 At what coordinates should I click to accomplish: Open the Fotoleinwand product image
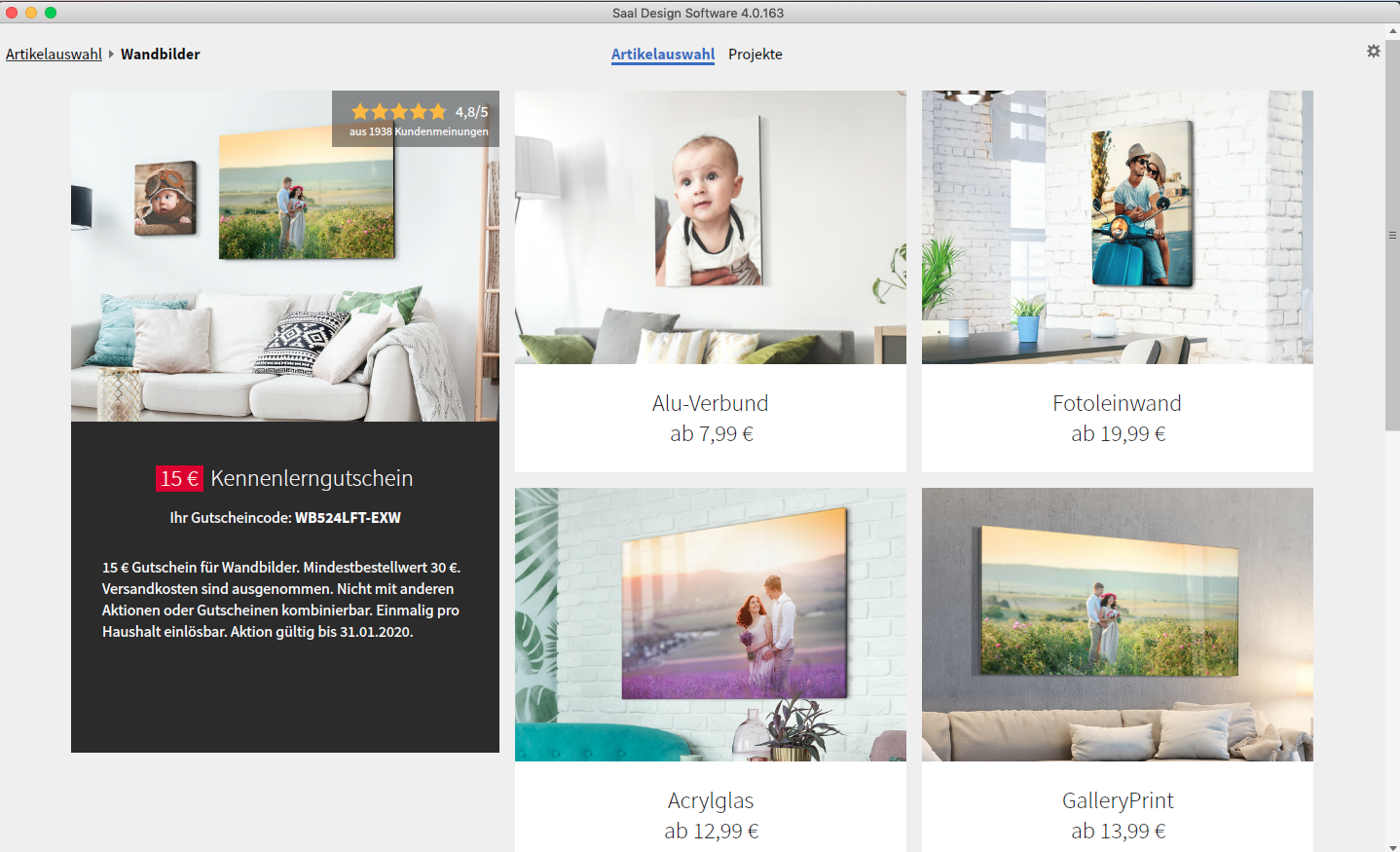click(1117, 227)
